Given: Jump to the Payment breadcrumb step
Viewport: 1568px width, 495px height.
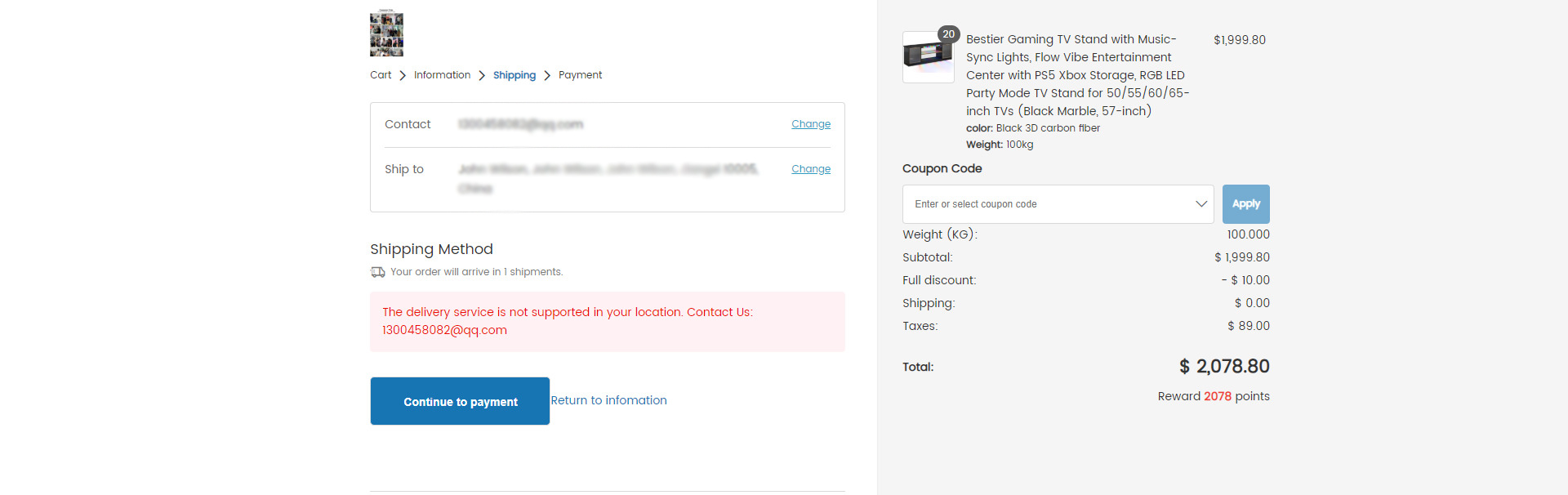Looking at the screenshot, I should [580, 75].
